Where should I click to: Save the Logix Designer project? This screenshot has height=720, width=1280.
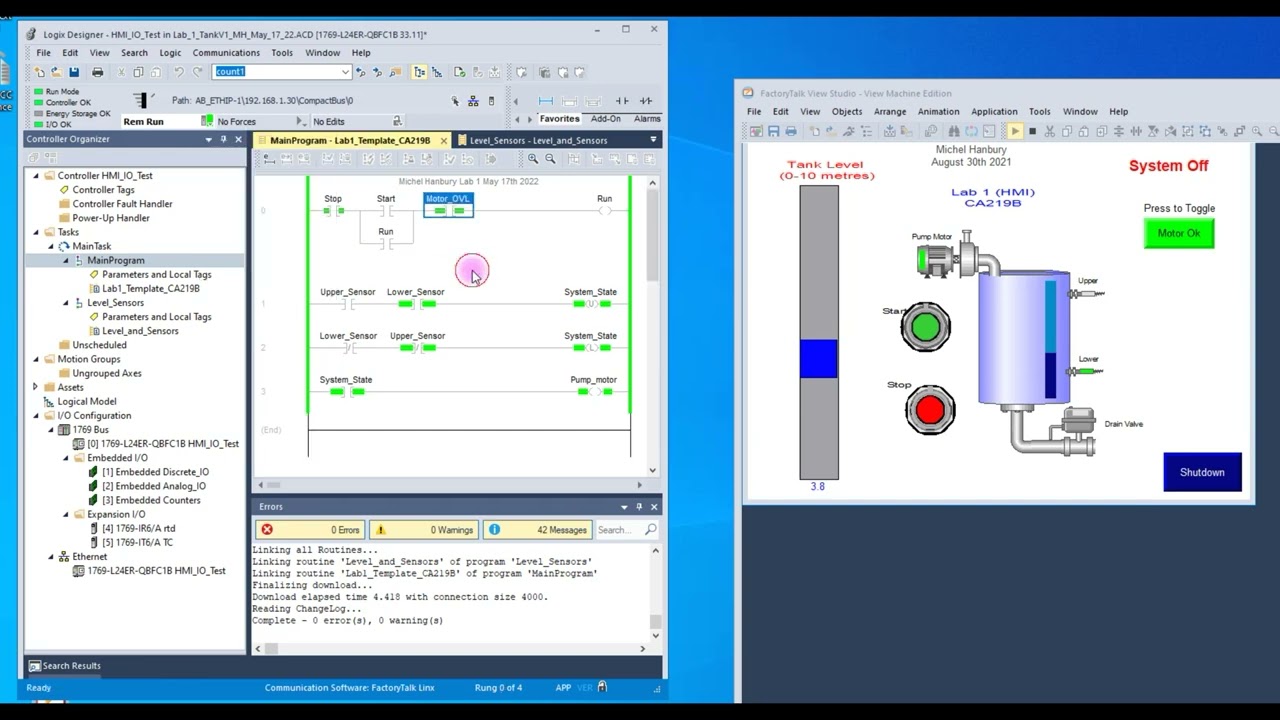pos(74,72)
